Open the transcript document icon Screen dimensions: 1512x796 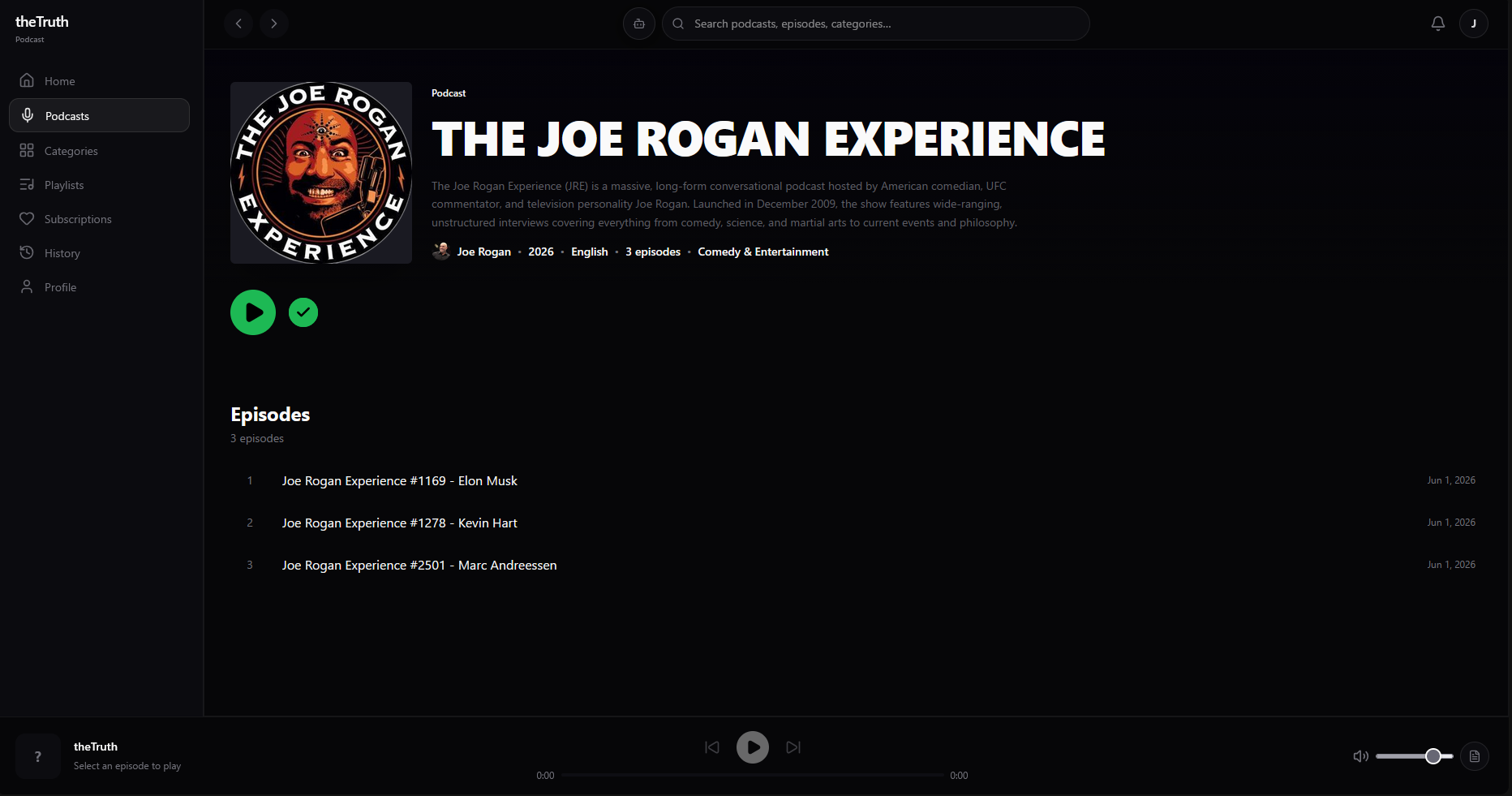point(1475,756)
